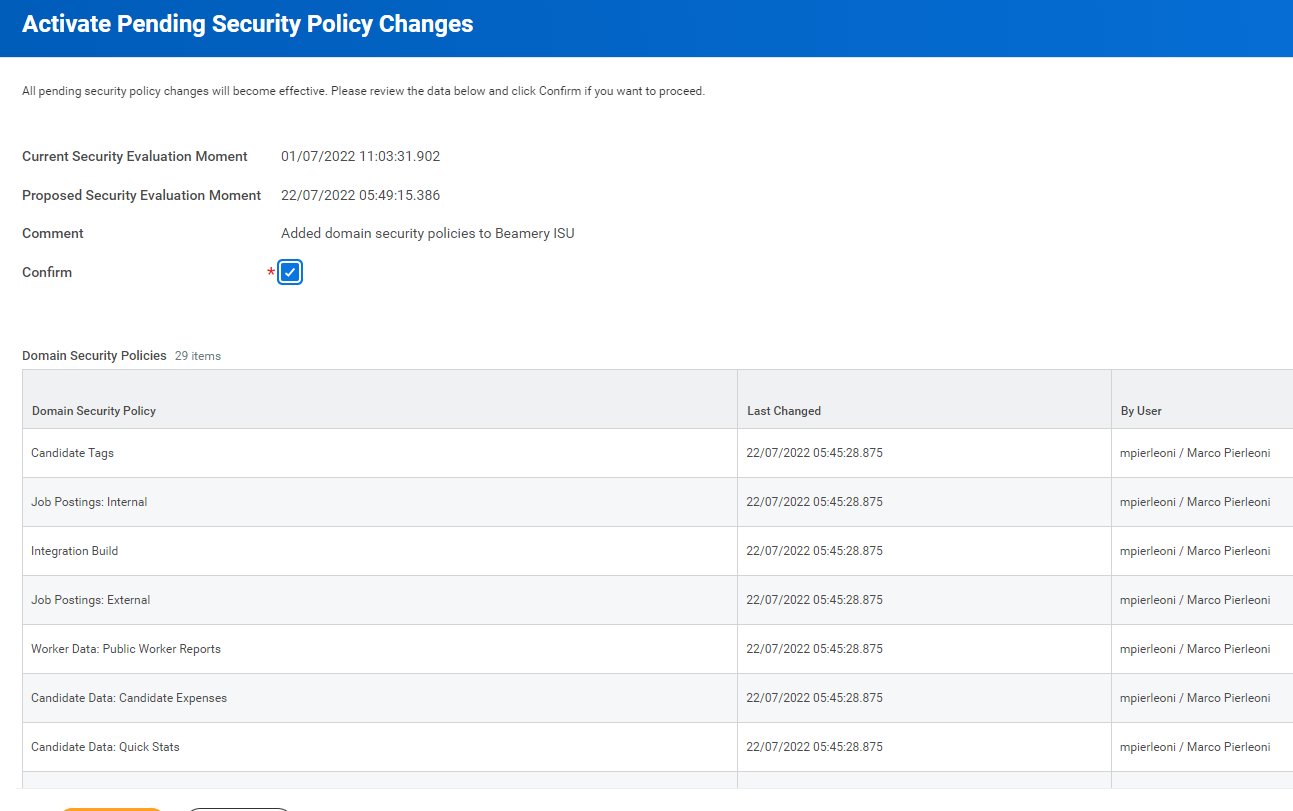The image size is (1293, 811).
Task: Click the orange button at page bottom
Action: (x=112, y=809)
